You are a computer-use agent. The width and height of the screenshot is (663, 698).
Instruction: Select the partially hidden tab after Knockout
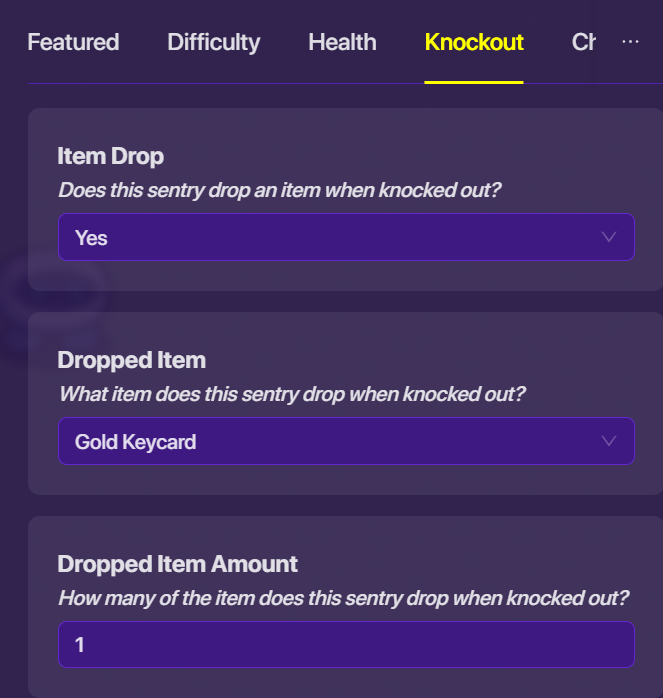pyautogui.click(x=583, y=42)
